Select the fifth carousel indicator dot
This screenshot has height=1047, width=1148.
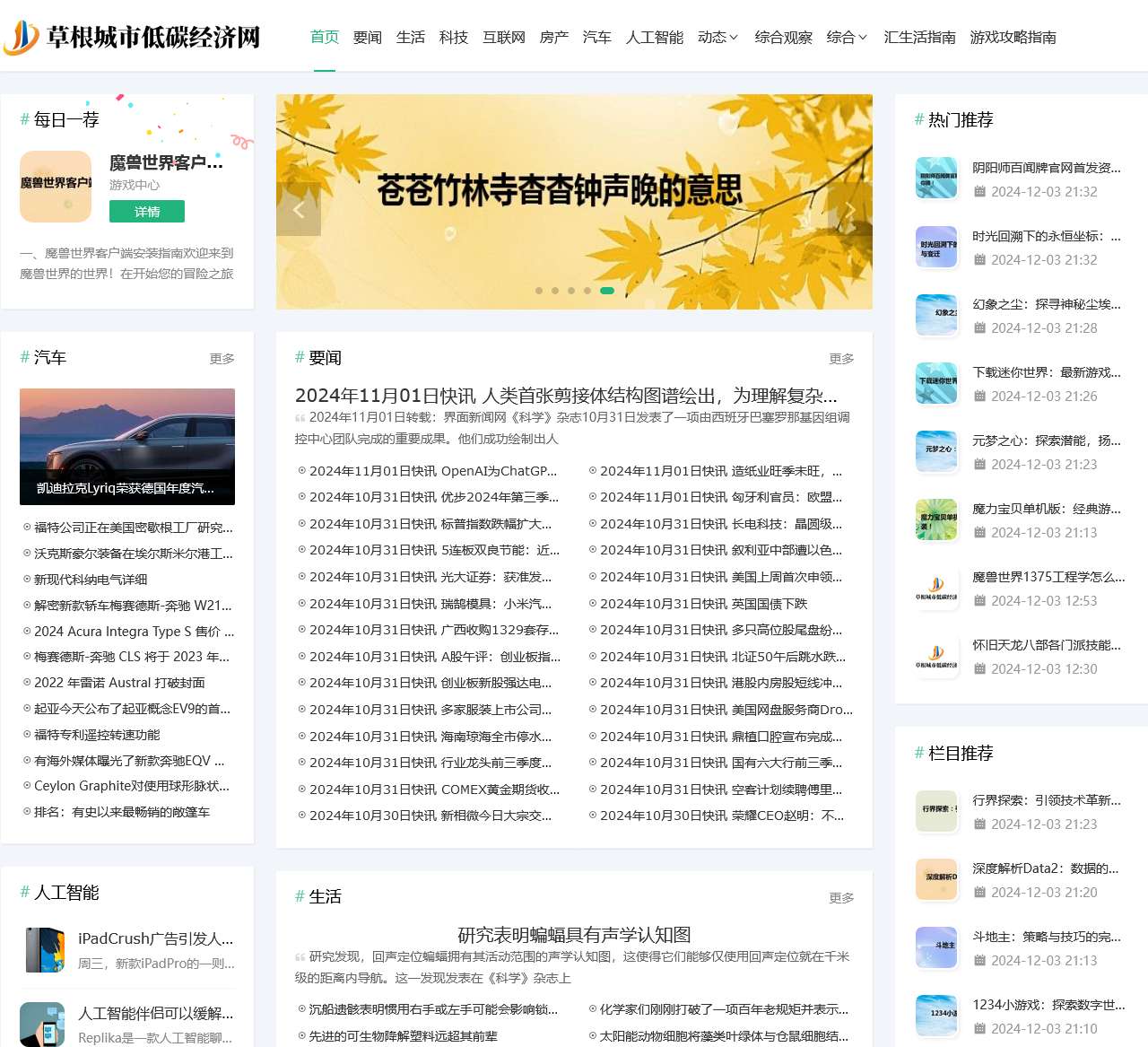tap(607, 291)
